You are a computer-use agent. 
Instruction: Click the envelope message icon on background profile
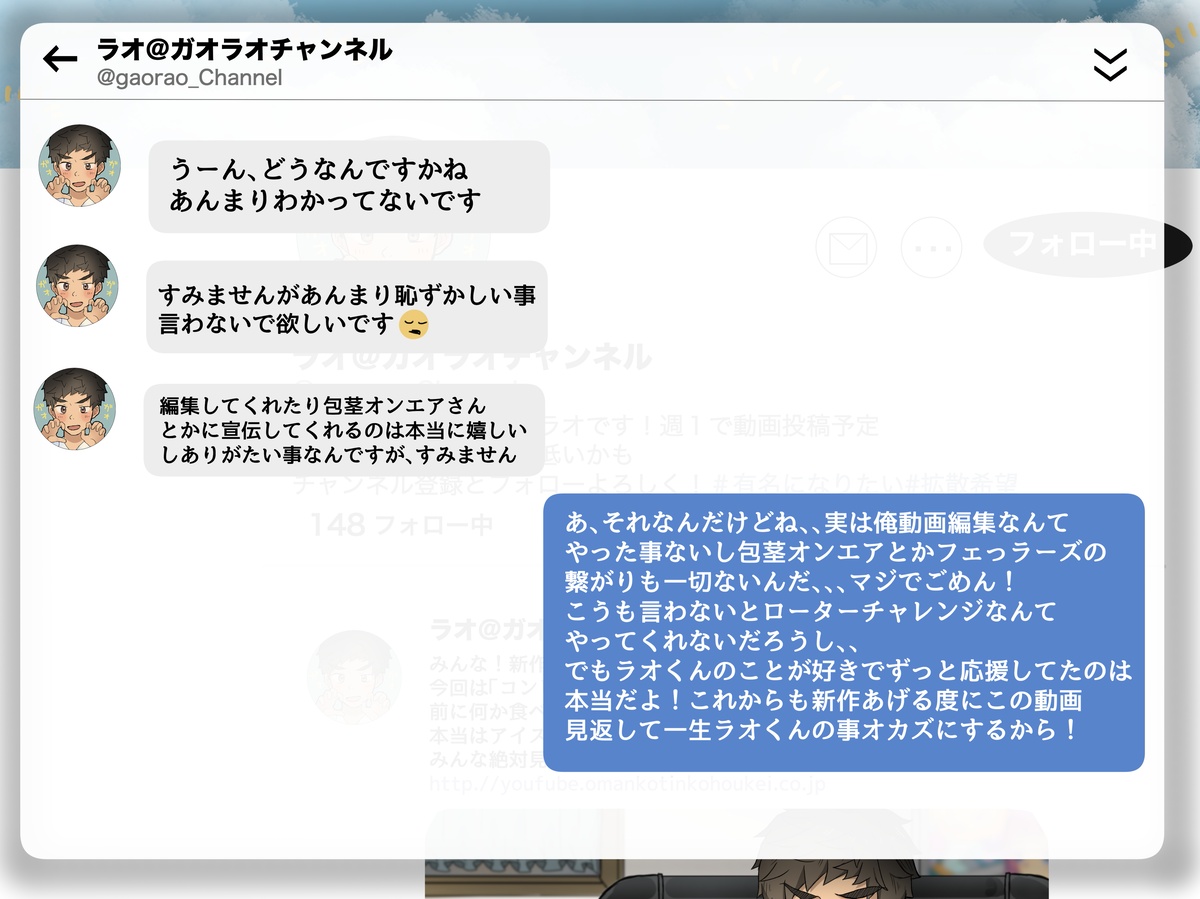coord(845,247)
